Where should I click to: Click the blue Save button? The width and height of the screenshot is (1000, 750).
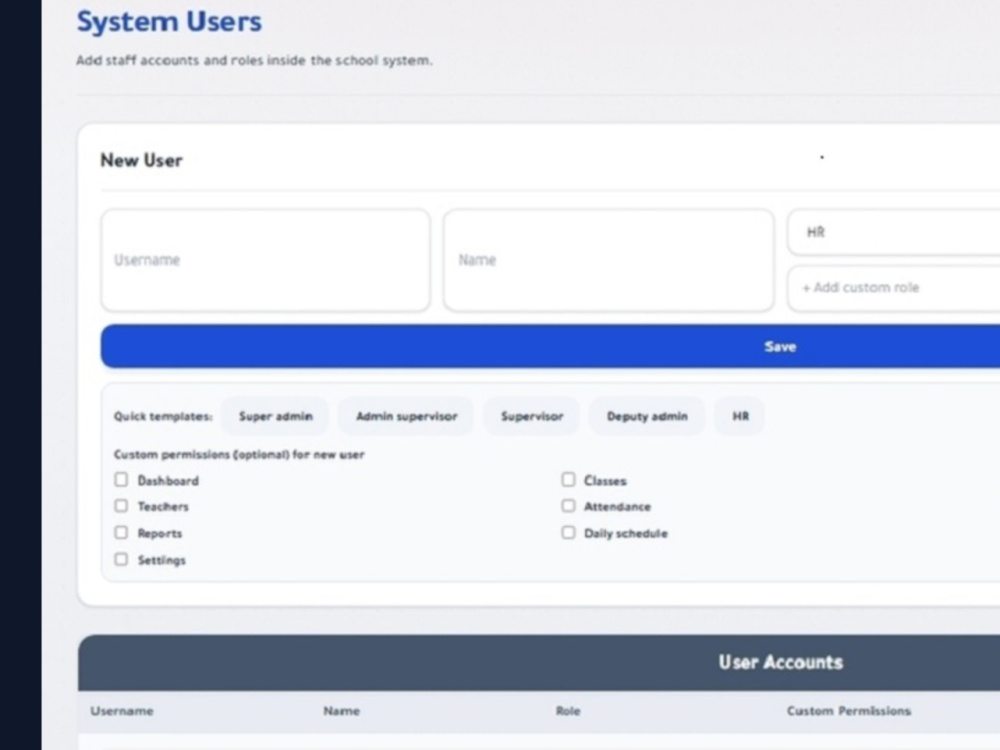550,346
